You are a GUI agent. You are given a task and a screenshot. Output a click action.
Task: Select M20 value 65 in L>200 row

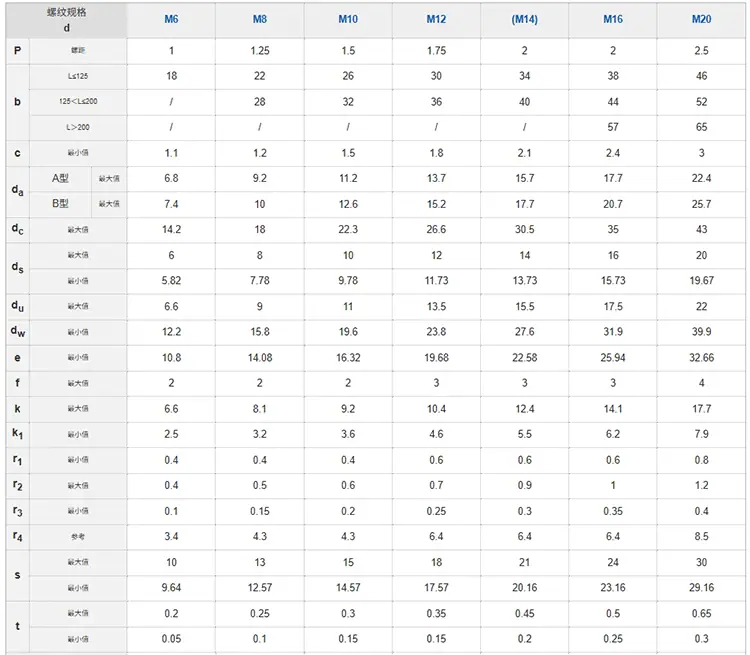(x=701, y=127)
